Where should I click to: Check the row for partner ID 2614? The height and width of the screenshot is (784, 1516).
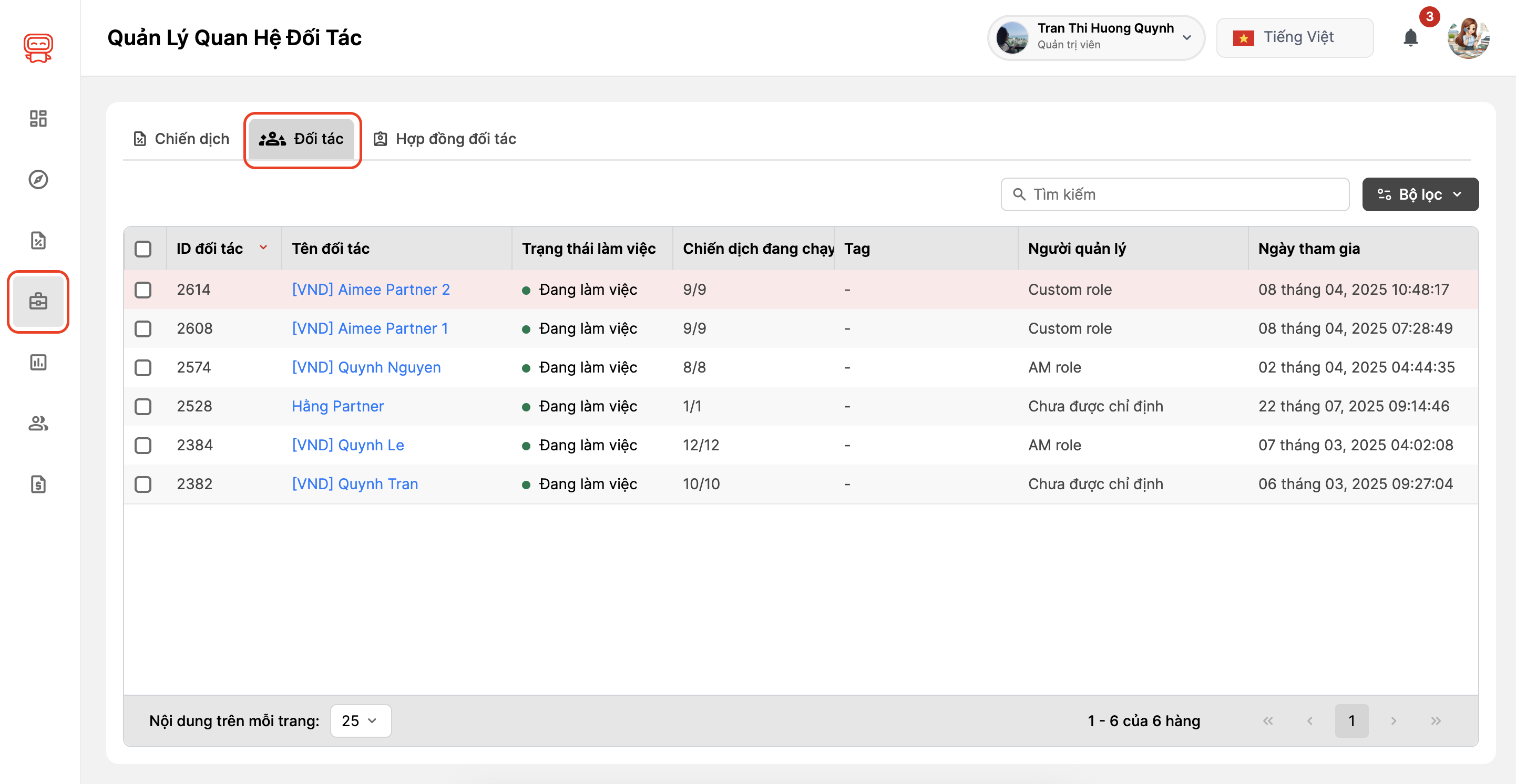point(143,290)
